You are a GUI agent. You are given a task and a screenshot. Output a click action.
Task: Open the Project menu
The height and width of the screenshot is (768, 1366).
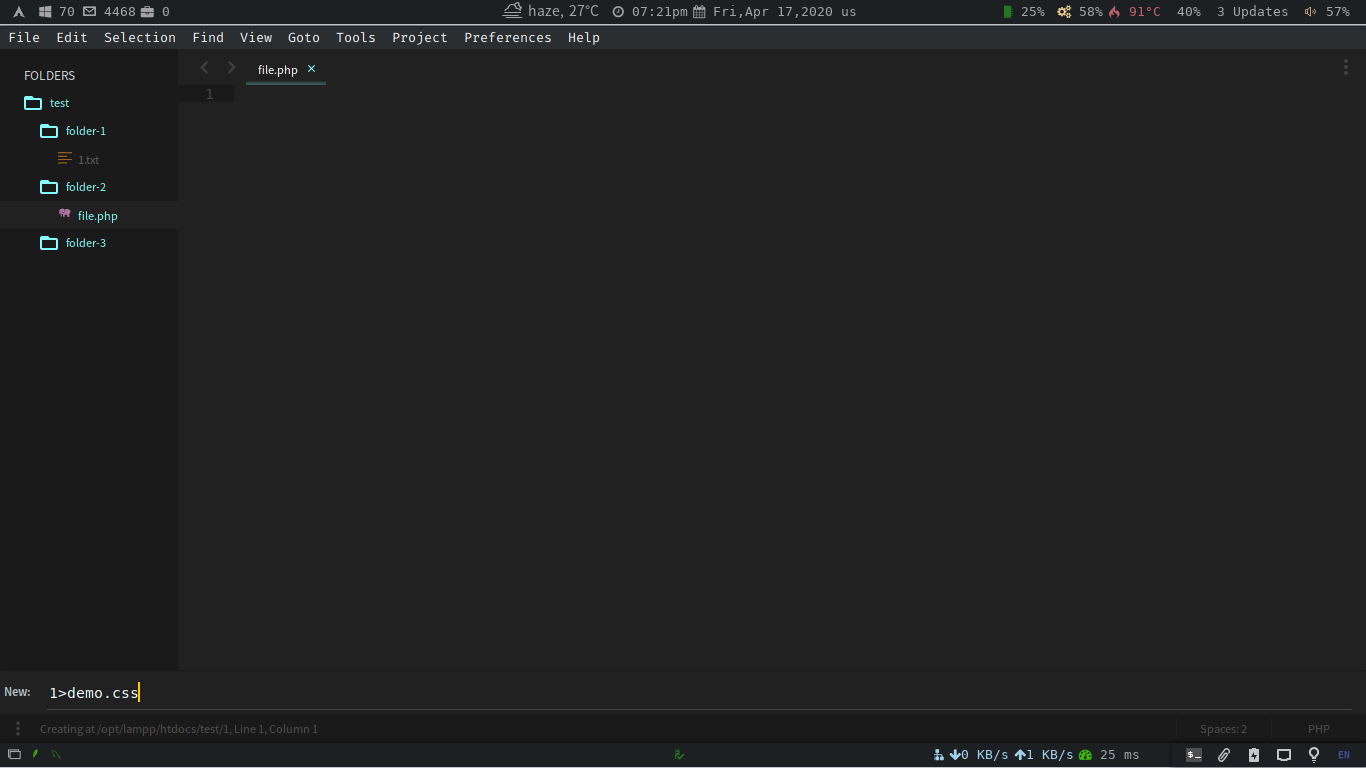420,37
